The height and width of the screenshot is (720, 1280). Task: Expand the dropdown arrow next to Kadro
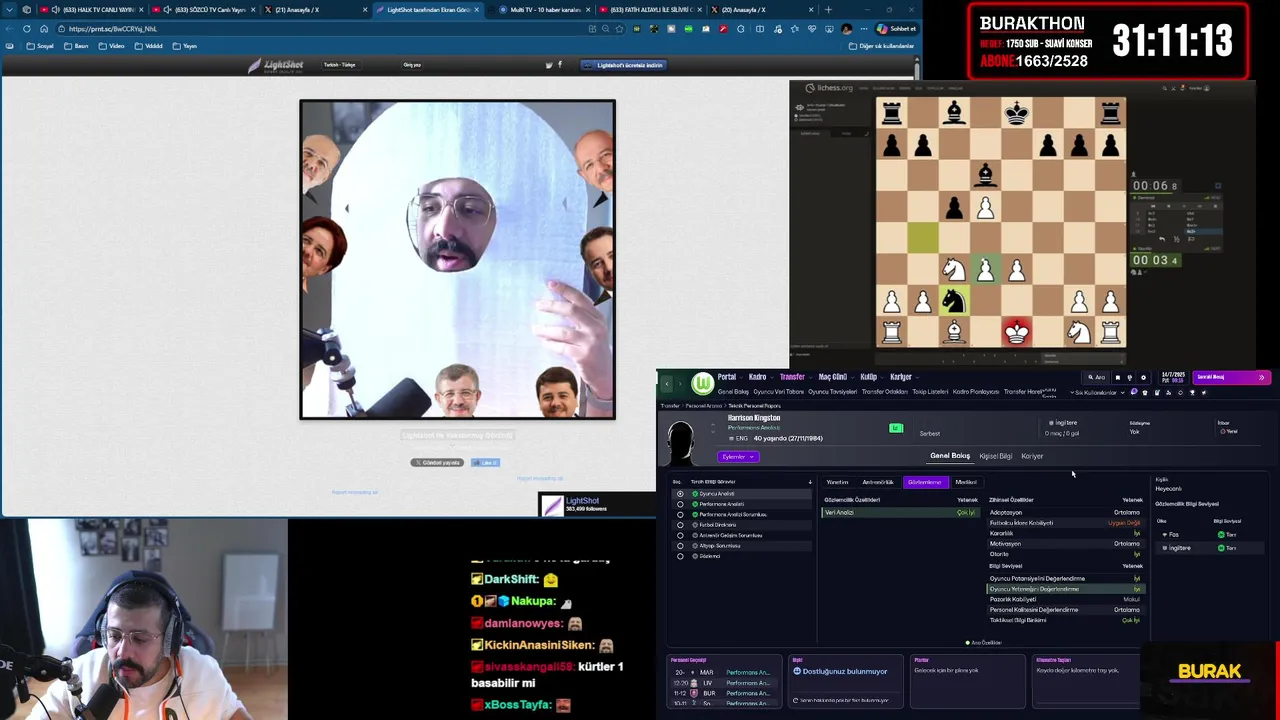772,378
